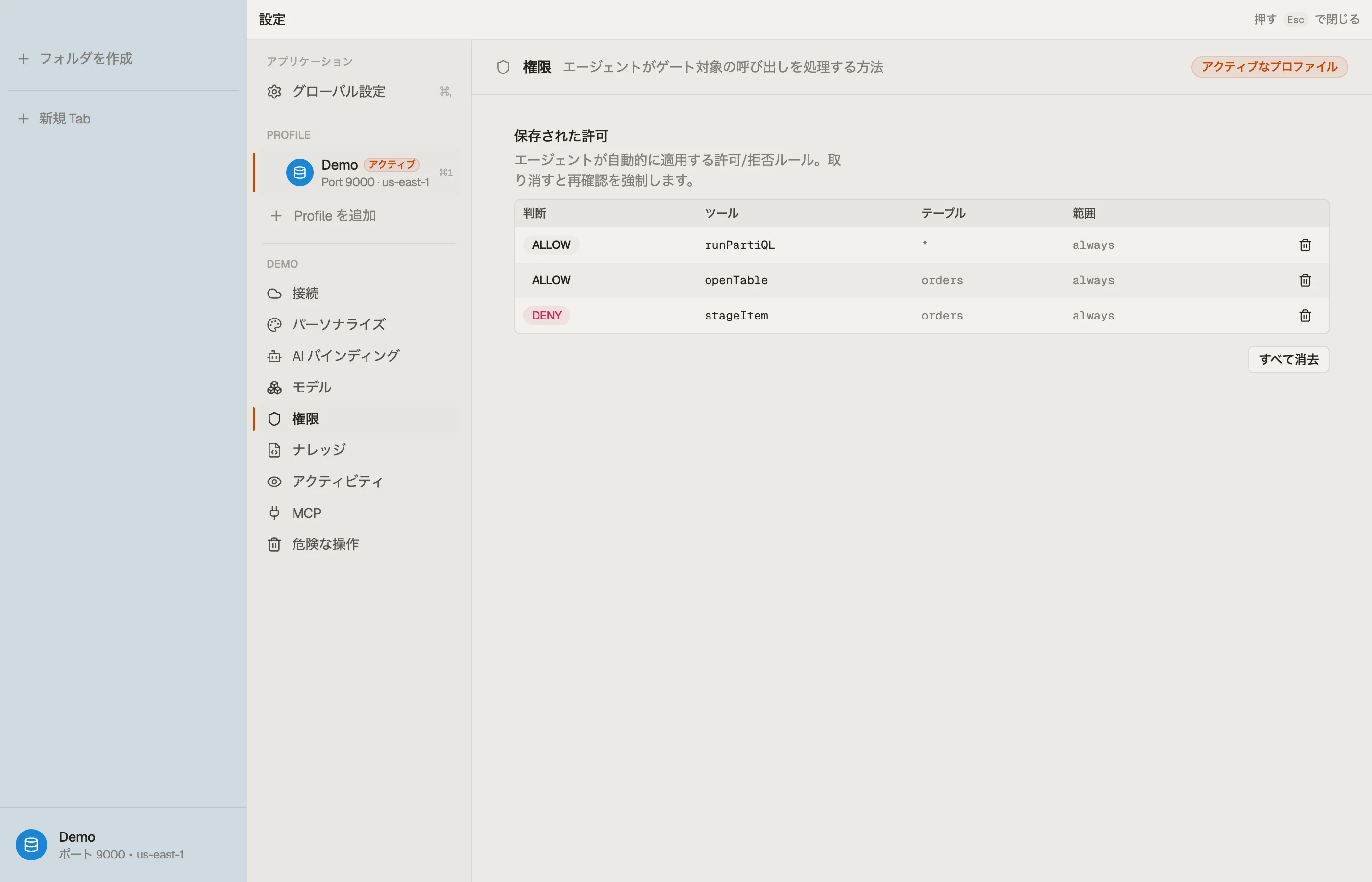Click the 判断 column header
1372x882 pixels.
[x=534, y=213]
